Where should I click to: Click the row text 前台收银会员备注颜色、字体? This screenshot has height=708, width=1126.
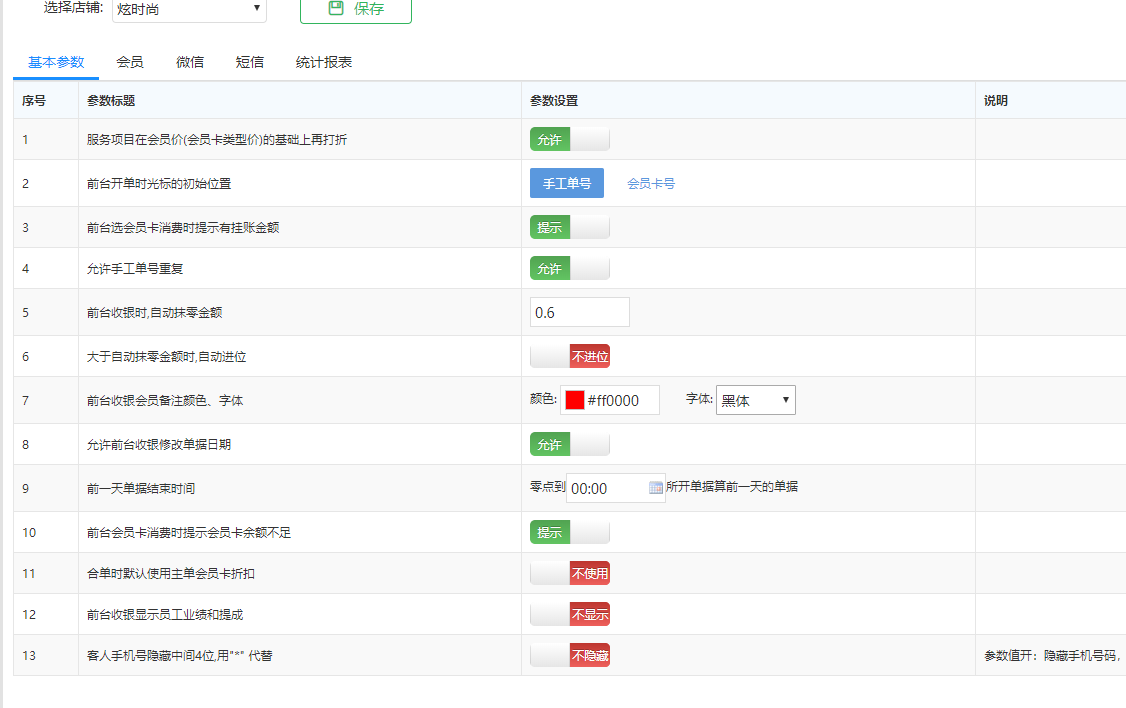coord(164,401)
